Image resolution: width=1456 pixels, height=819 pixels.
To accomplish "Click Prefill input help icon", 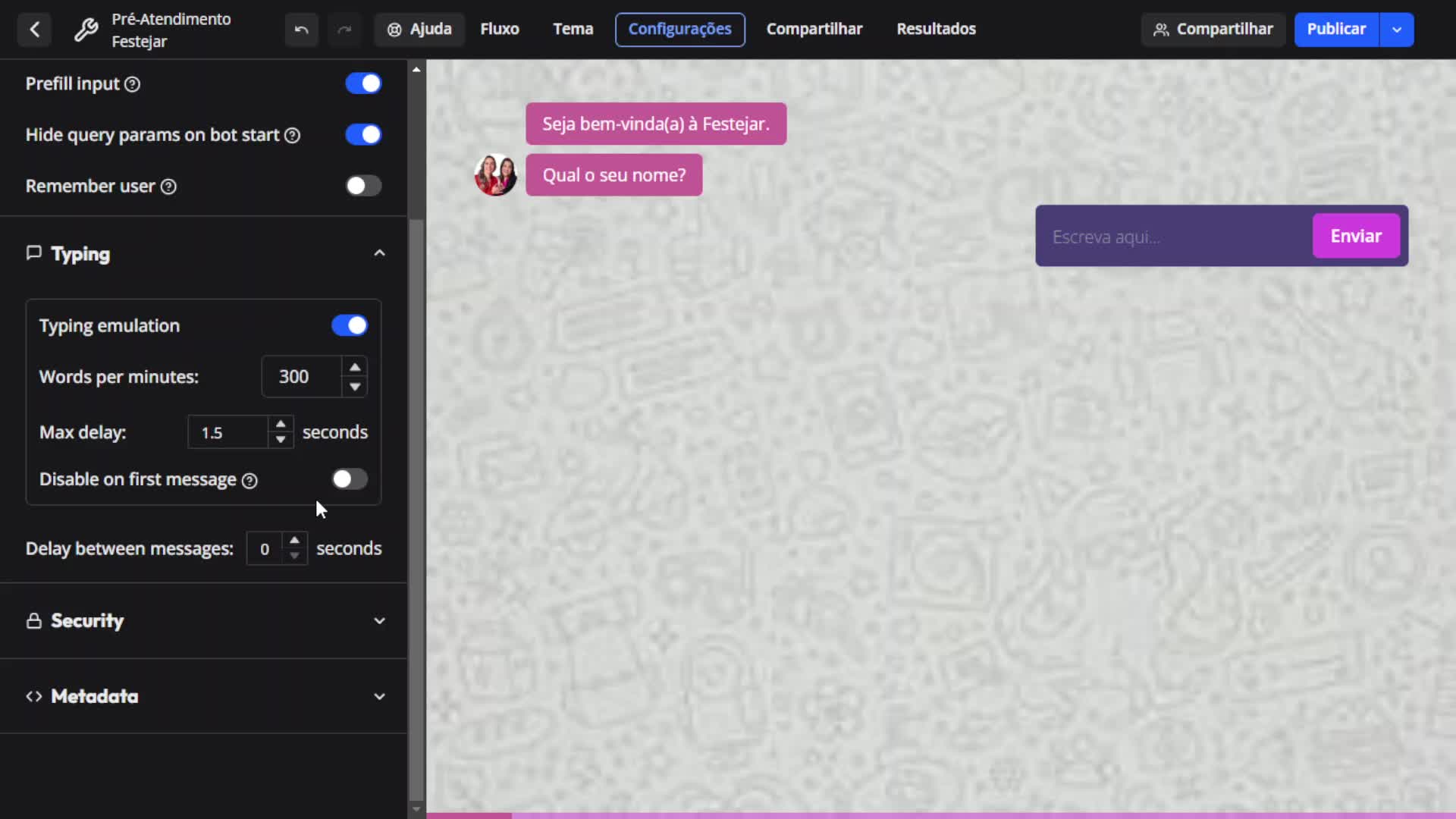I will pyautogui.click(x=132, y=84).
